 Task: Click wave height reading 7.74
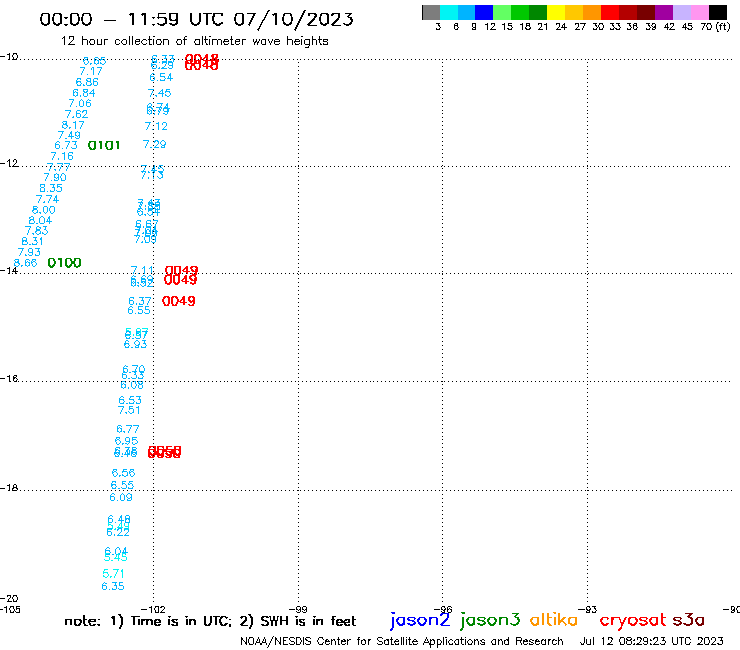(x=47, y=199)
